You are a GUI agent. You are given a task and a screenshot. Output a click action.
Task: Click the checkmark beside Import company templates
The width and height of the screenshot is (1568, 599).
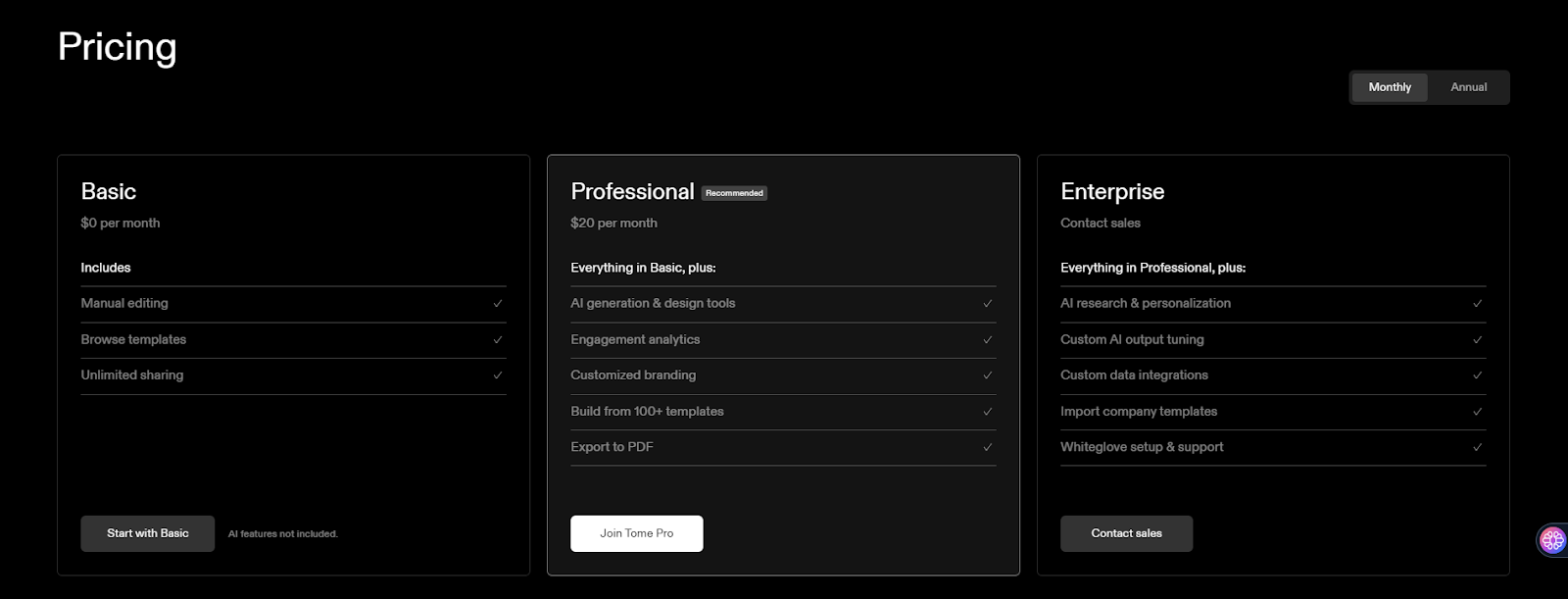point(1478,412)
